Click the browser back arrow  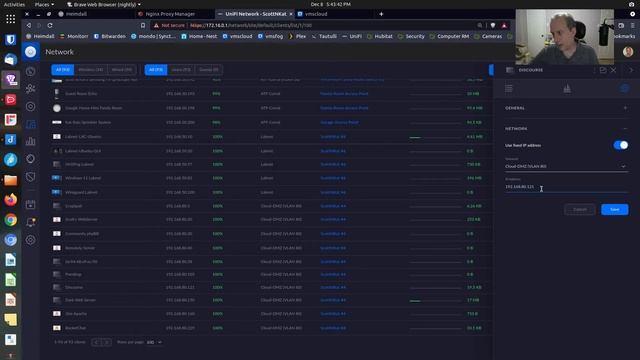pyautogui.click(x=29, y=25)
